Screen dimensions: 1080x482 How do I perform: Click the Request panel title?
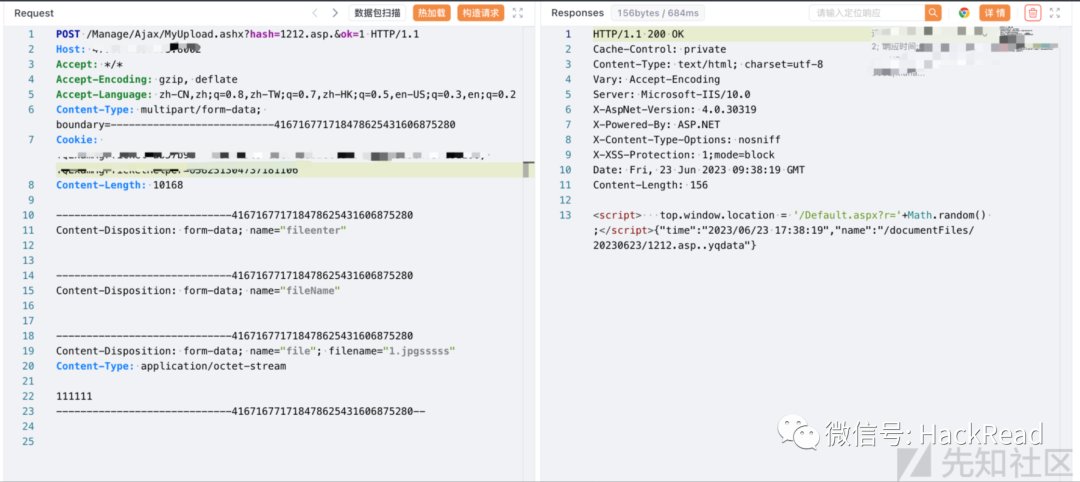pyautogui.click(x=34, y=13)
